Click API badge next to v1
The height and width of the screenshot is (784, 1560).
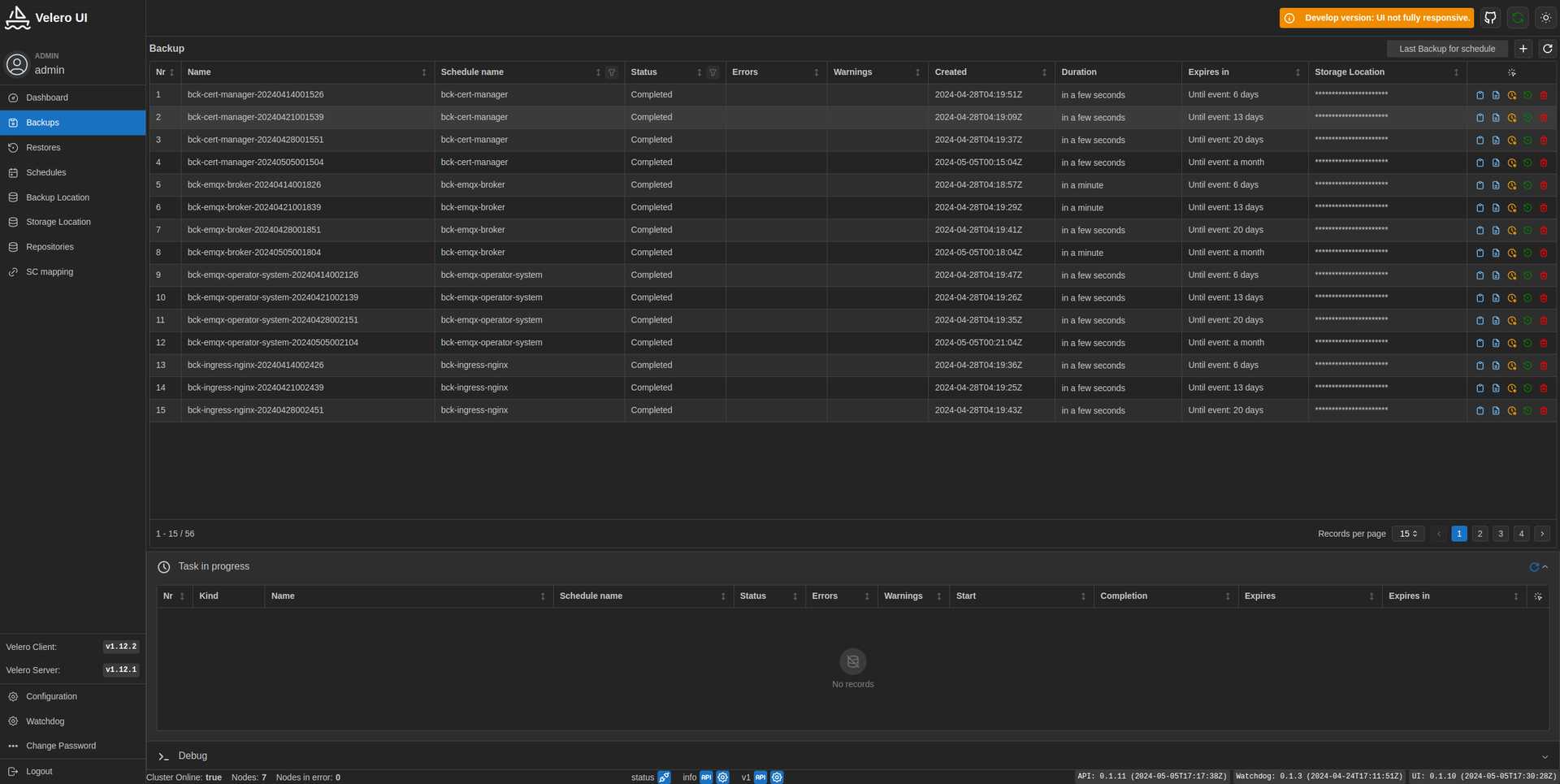pos(760,778)
